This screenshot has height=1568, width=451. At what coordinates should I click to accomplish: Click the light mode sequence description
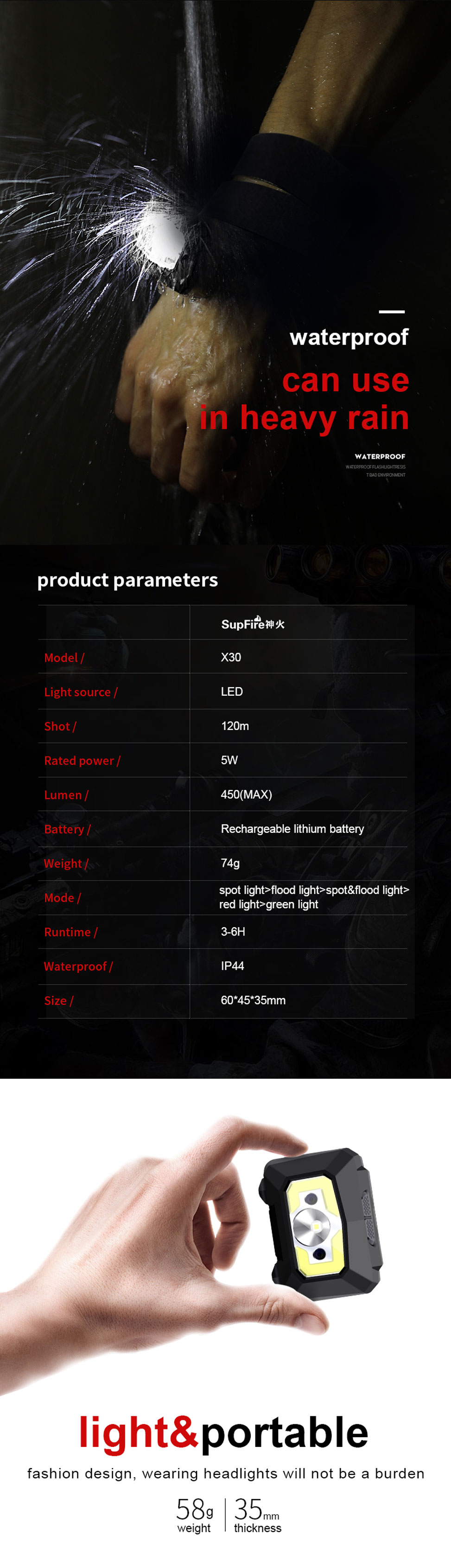[313, 897]
